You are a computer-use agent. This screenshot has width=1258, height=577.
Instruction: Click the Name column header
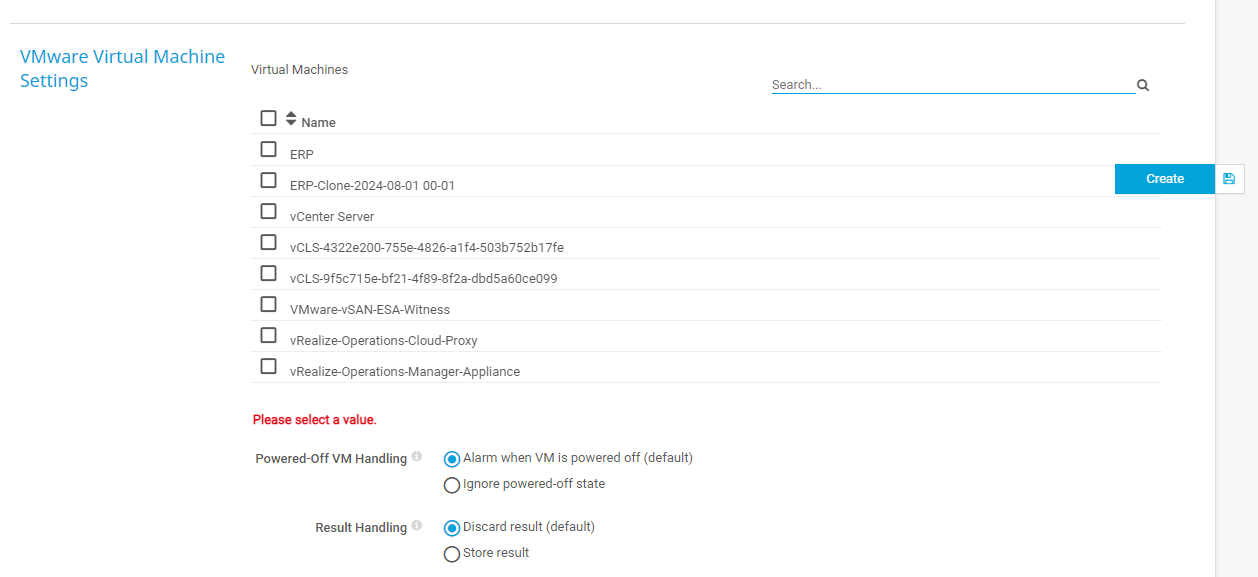point(318,123)
